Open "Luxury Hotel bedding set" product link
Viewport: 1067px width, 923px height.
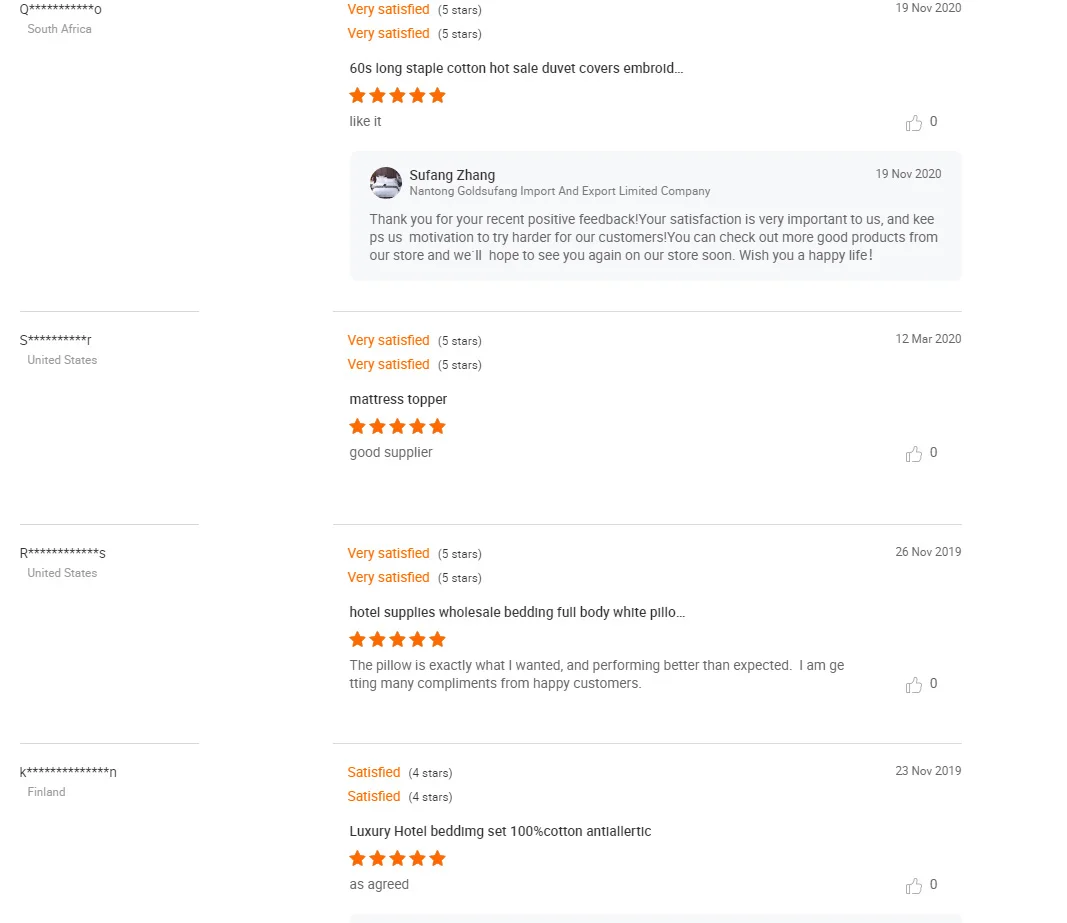[500, 832]
